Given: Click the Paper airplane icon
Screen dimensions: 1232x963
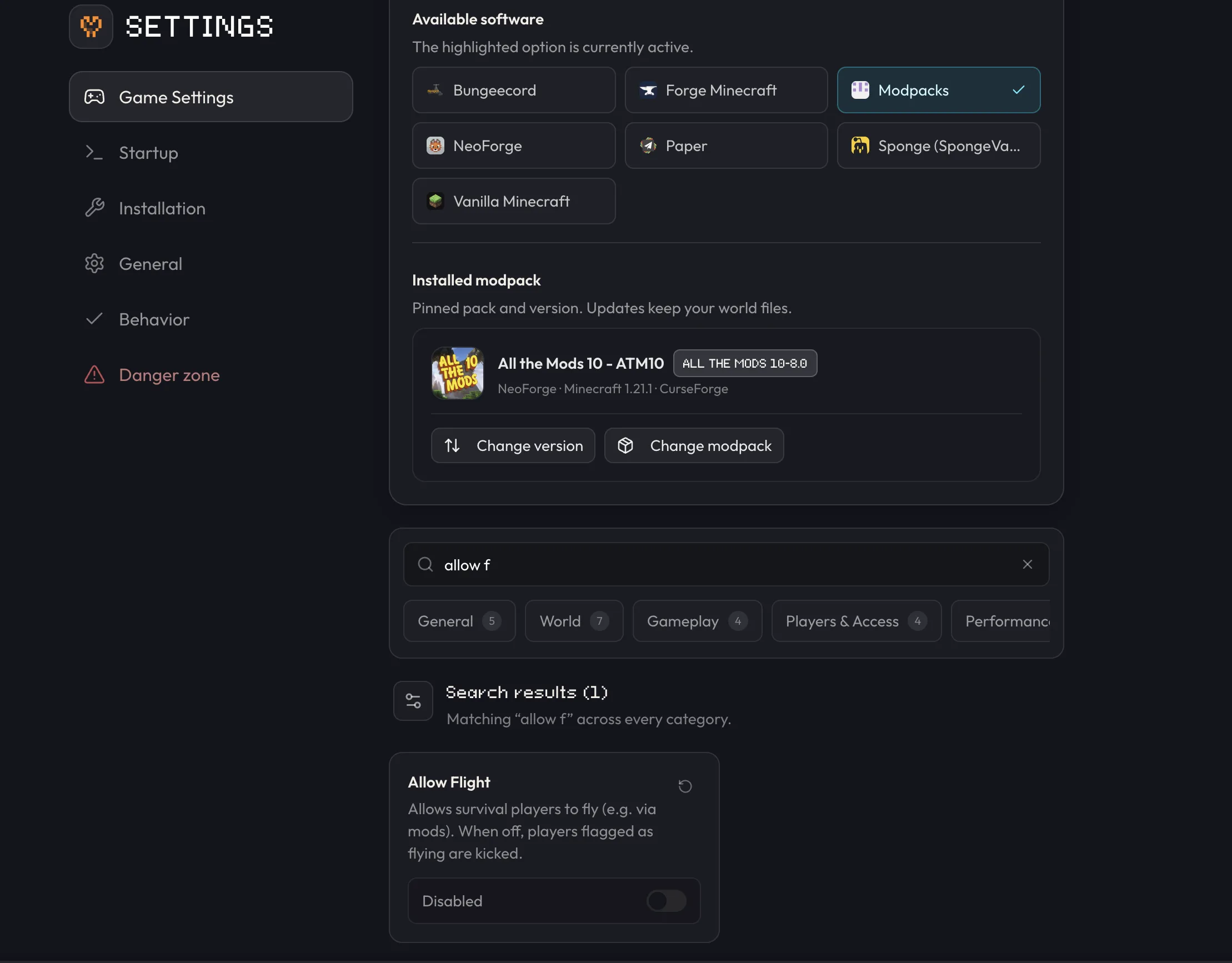Looking at the screenshot, I should point(648,146).
